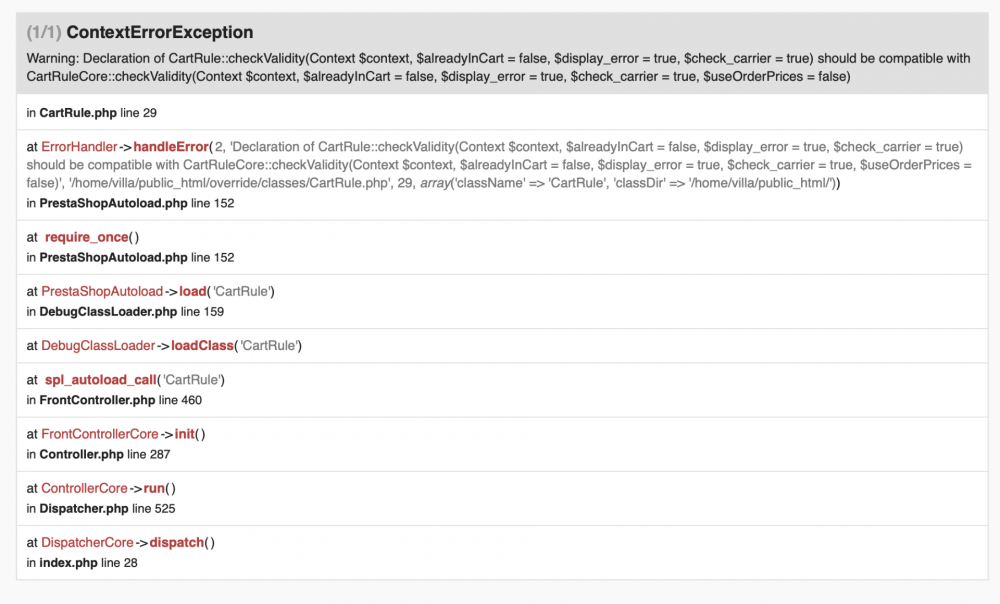Open FrontController.php line 460 reference
This screenshot has height=604, width=1000.
97,400
